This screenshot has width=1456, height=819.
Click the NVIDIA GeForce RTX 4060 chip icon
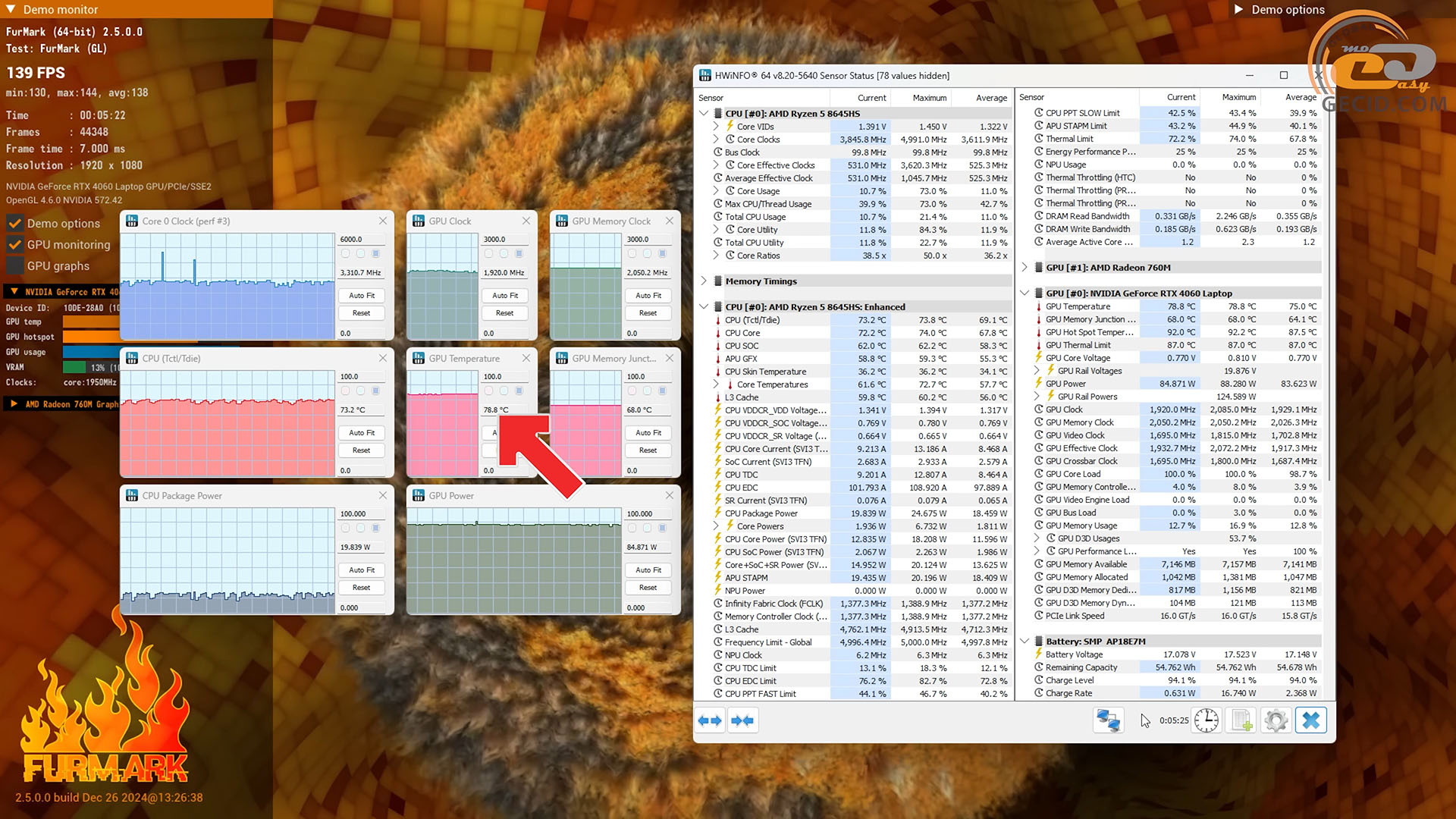click(1038, 293)
